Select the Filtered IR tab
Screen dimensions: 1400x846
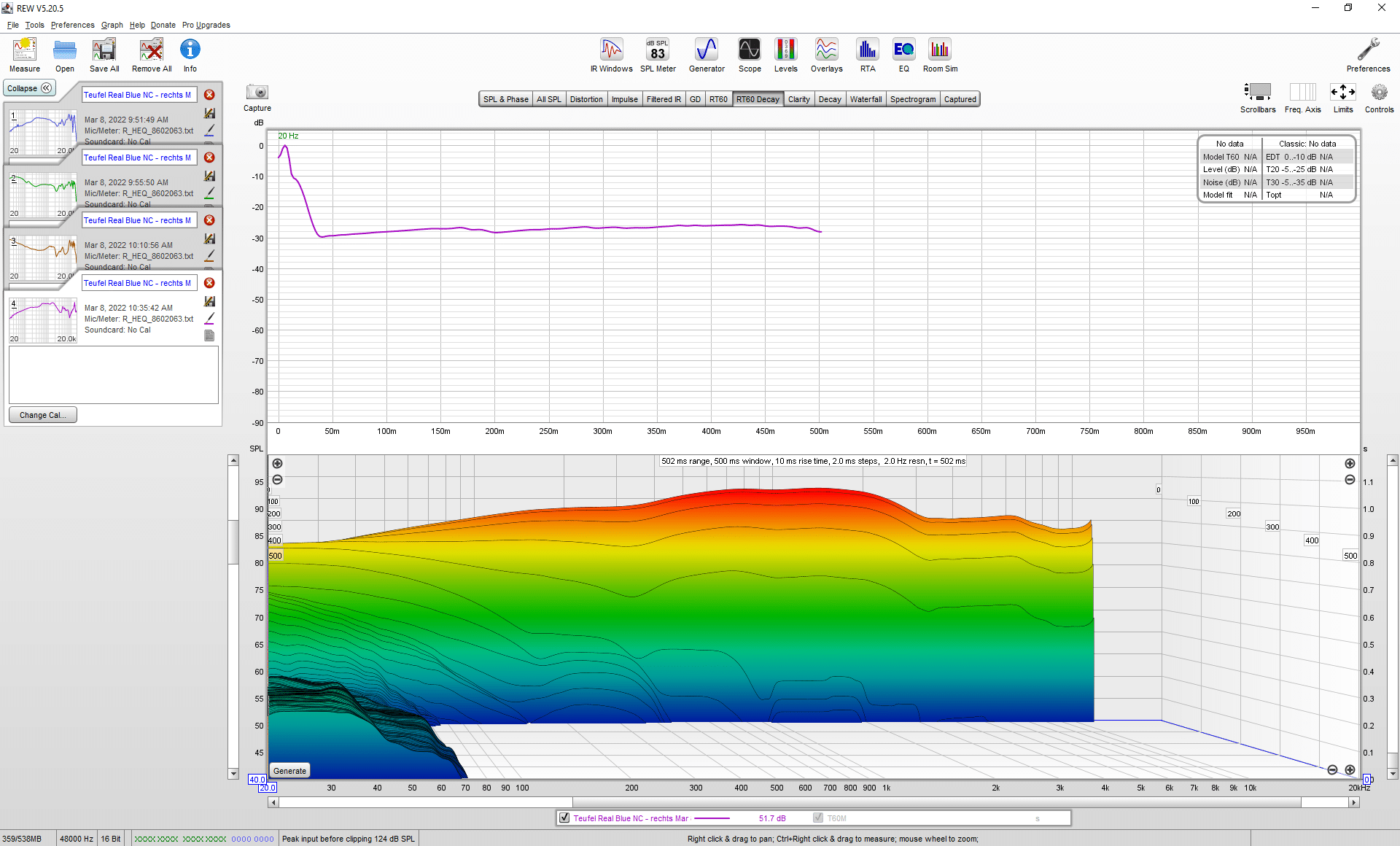pyautogui.click(x=664, y=99)
